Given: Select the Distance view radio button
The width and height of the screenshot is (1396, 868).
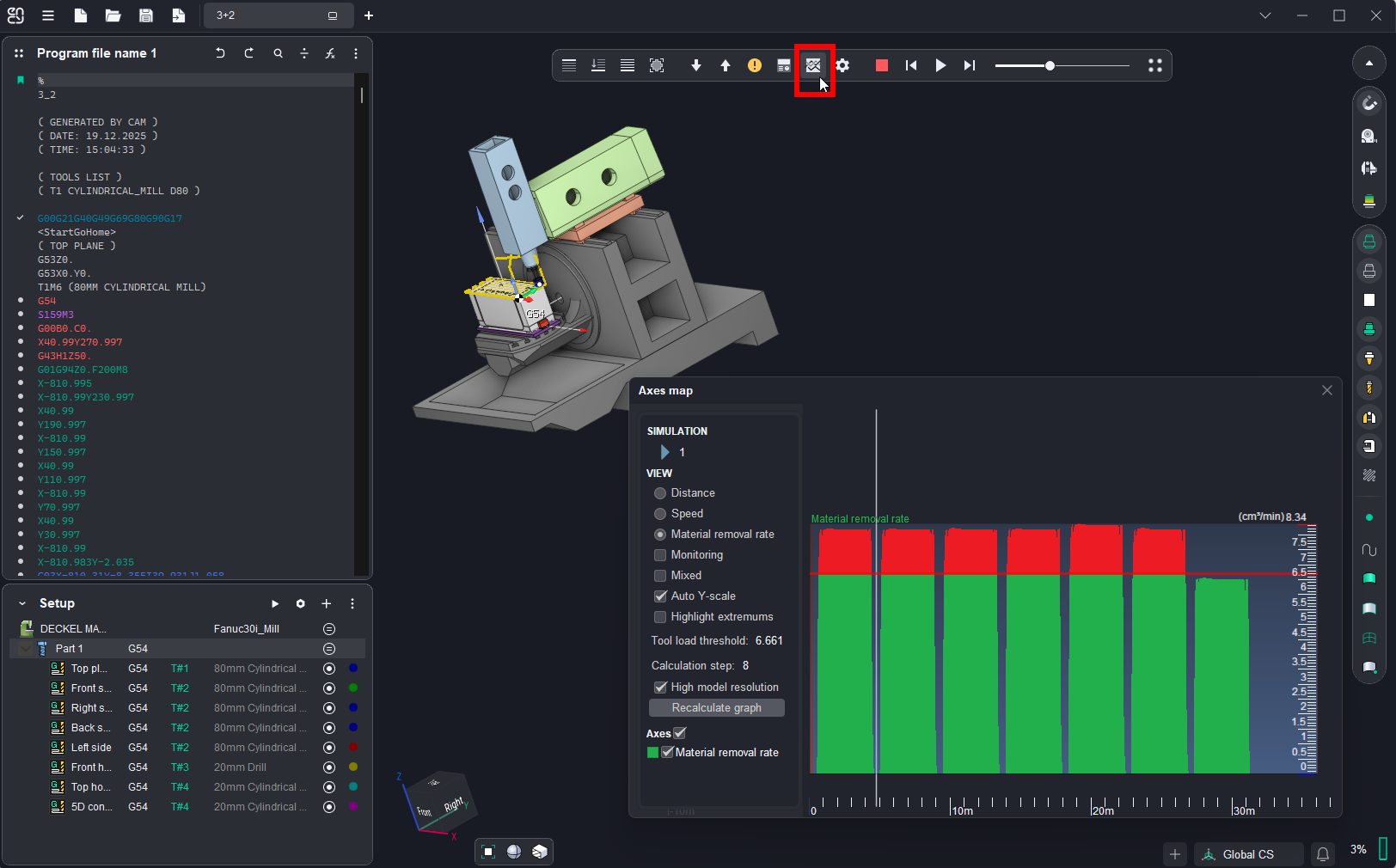Looking at the screenshot, I should coord(660,493).
